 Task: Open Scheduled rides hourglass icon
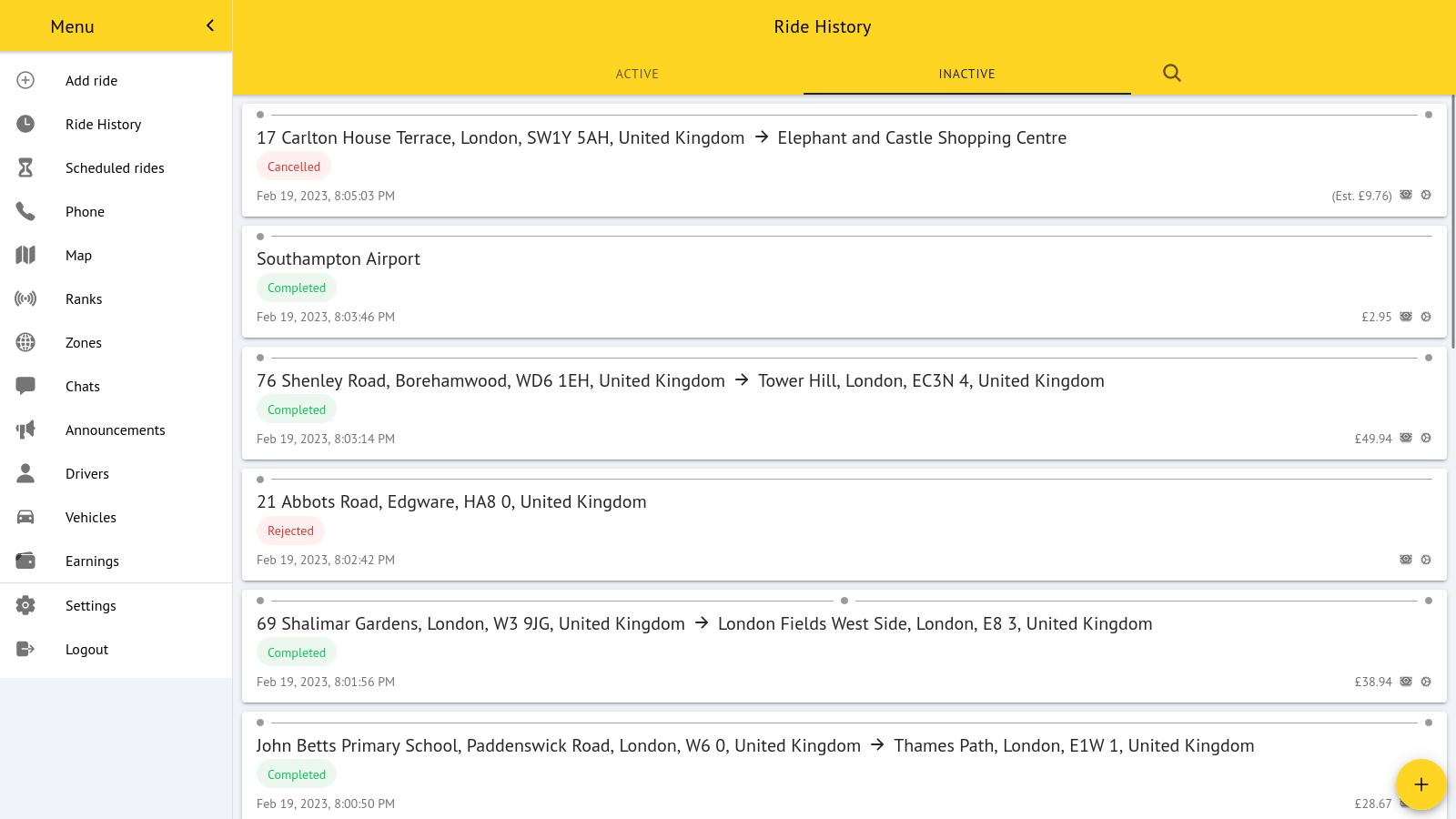[x=25, y=167]
